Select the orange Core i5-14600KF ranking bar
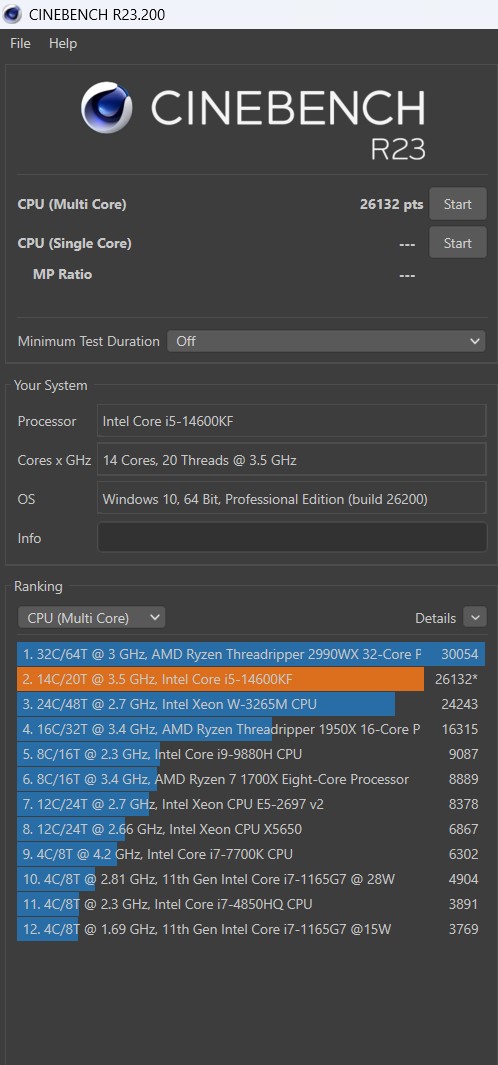The width and height of the screenshot is (498, 1065). pyautogui.click(x=221, y=679)
